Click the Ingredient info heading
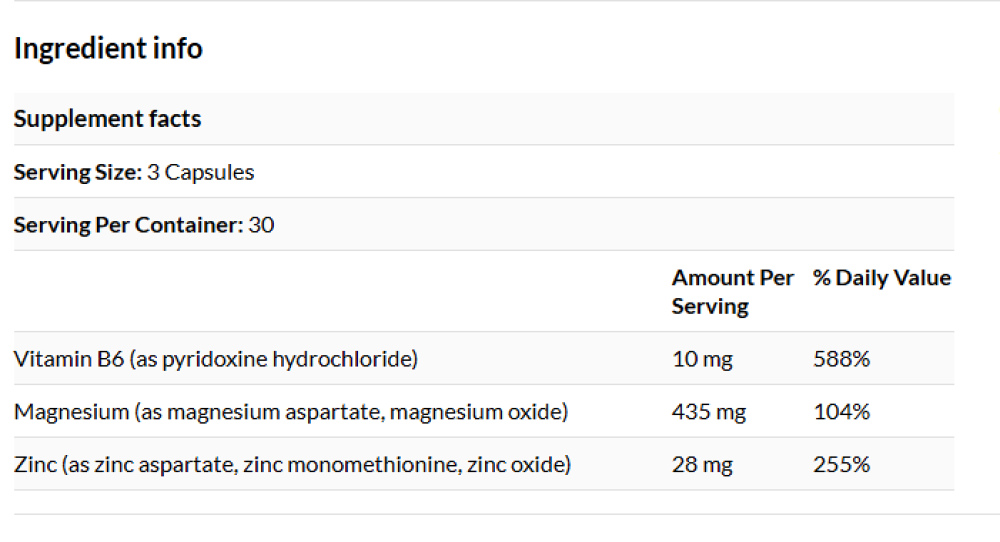 coord(108,48)
